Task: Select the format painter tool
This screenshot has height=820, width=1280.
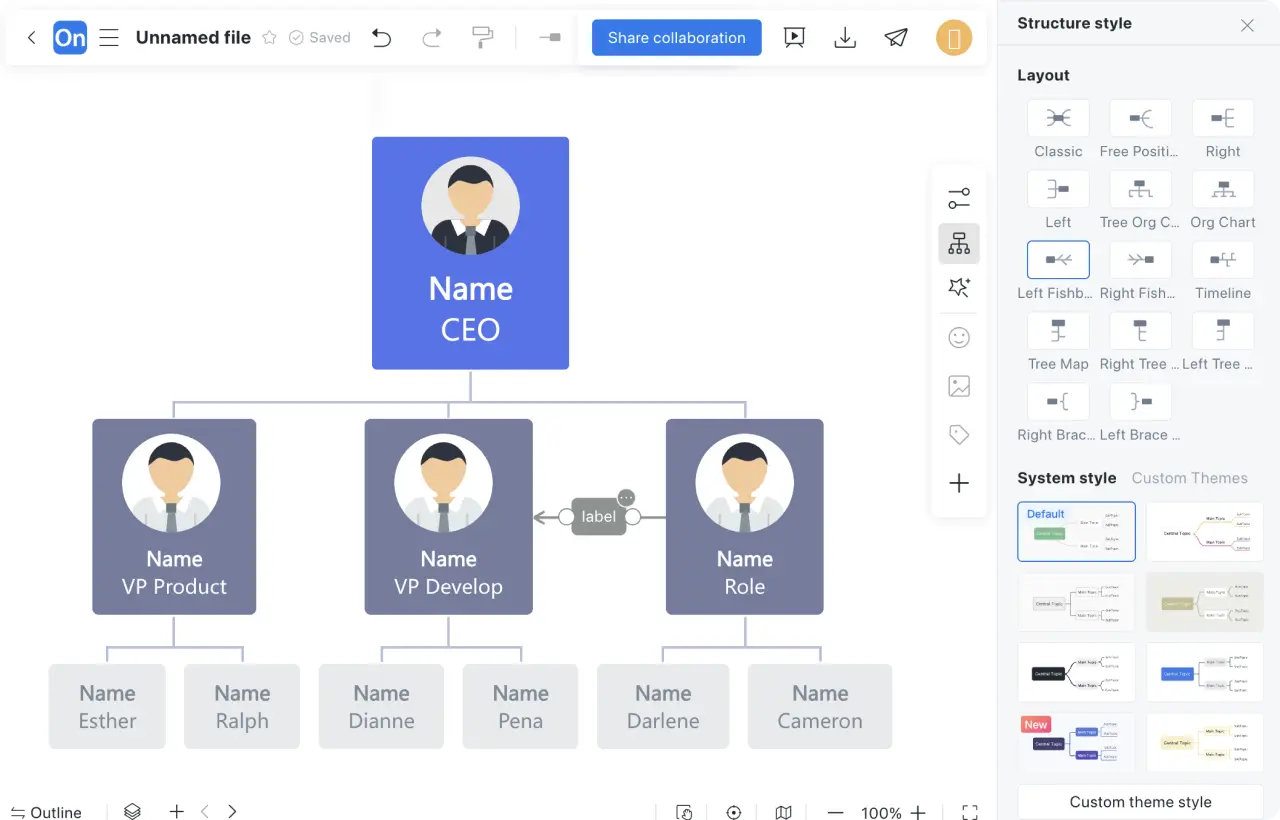Action: 483,38
